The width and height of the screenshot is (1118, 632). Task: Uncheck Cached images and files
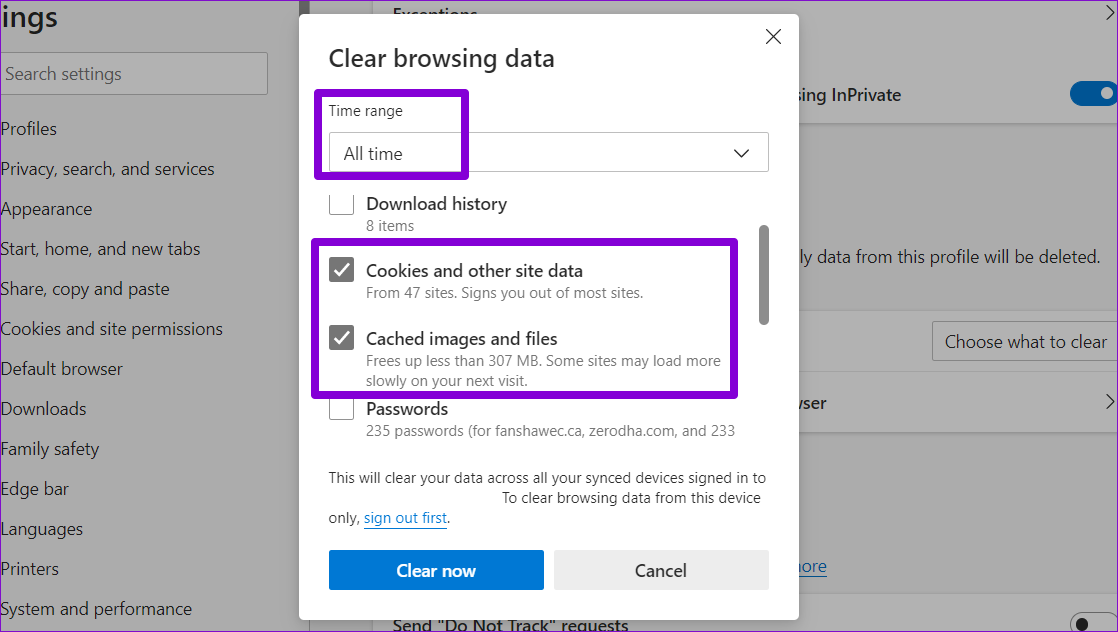coord(342,338)
